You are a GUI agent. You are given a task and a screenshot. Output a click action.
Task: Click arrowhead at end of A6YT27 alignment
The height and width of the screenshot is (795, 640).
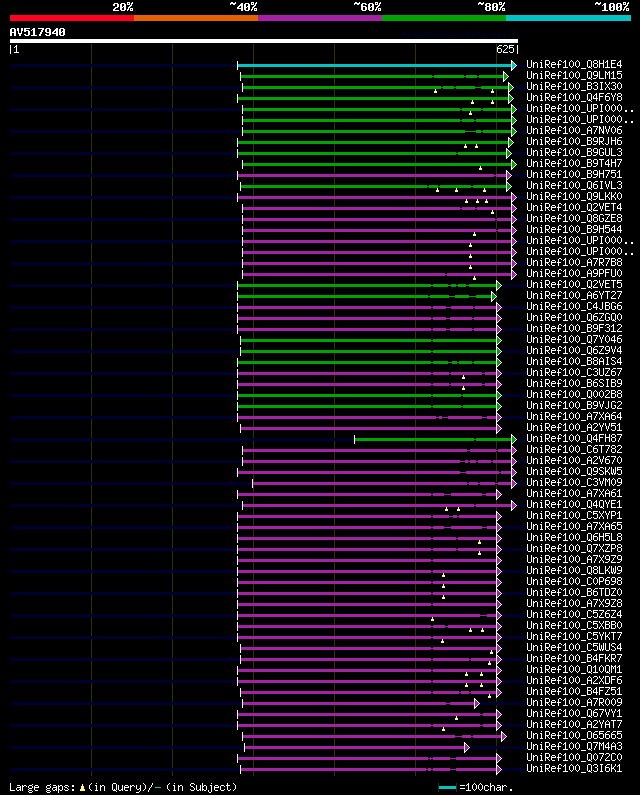point(494,296)
